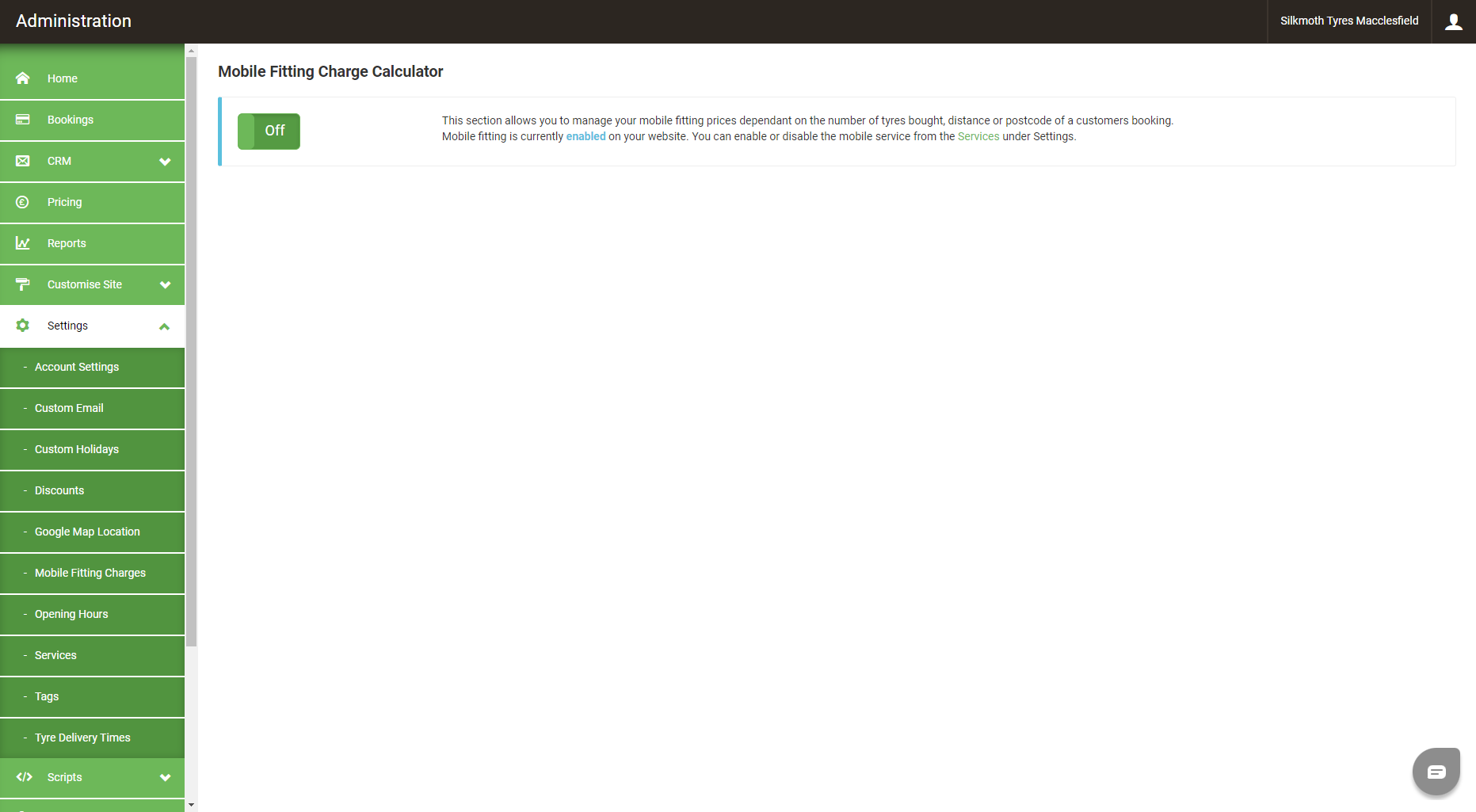Click the sidebar scroll down arrow
This screenshot has width=1476, height=812.
pyautogui.click(x=191, y=805)
